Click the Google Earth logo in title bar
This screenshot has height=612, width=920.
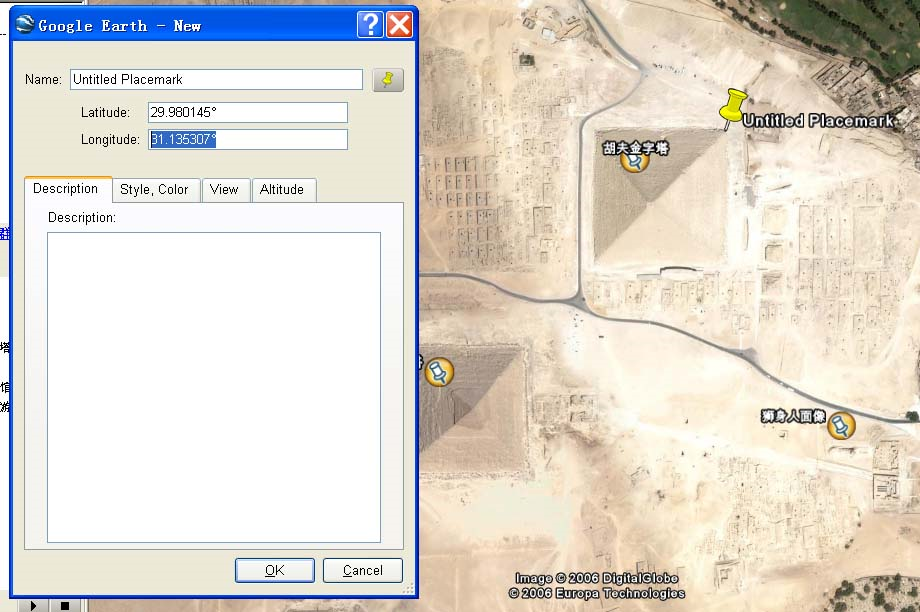(x=25, y=25)
